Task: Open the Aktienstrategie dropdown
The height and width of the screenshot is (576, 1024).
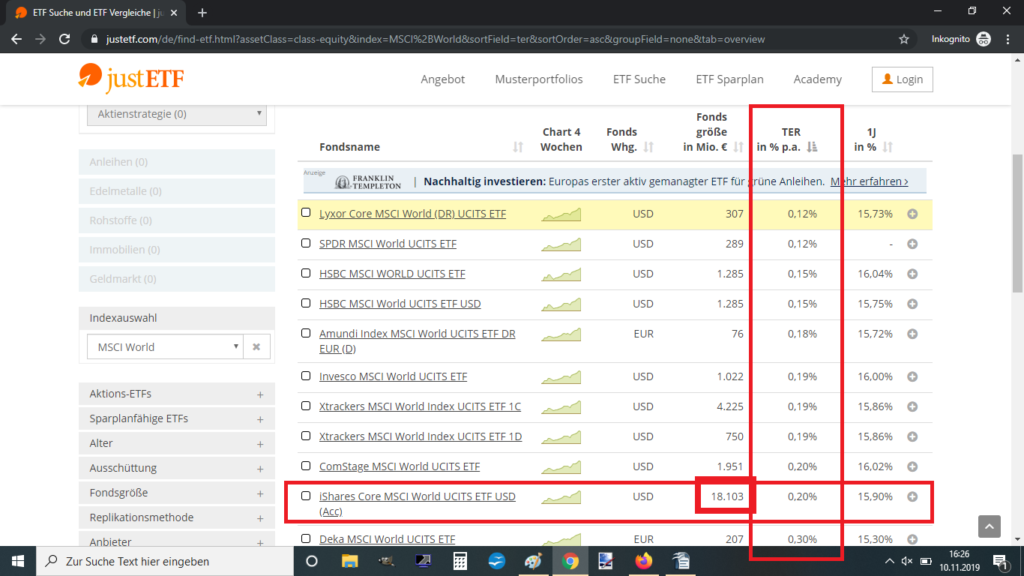Action: pyautogui.click(x=176, y=114)
